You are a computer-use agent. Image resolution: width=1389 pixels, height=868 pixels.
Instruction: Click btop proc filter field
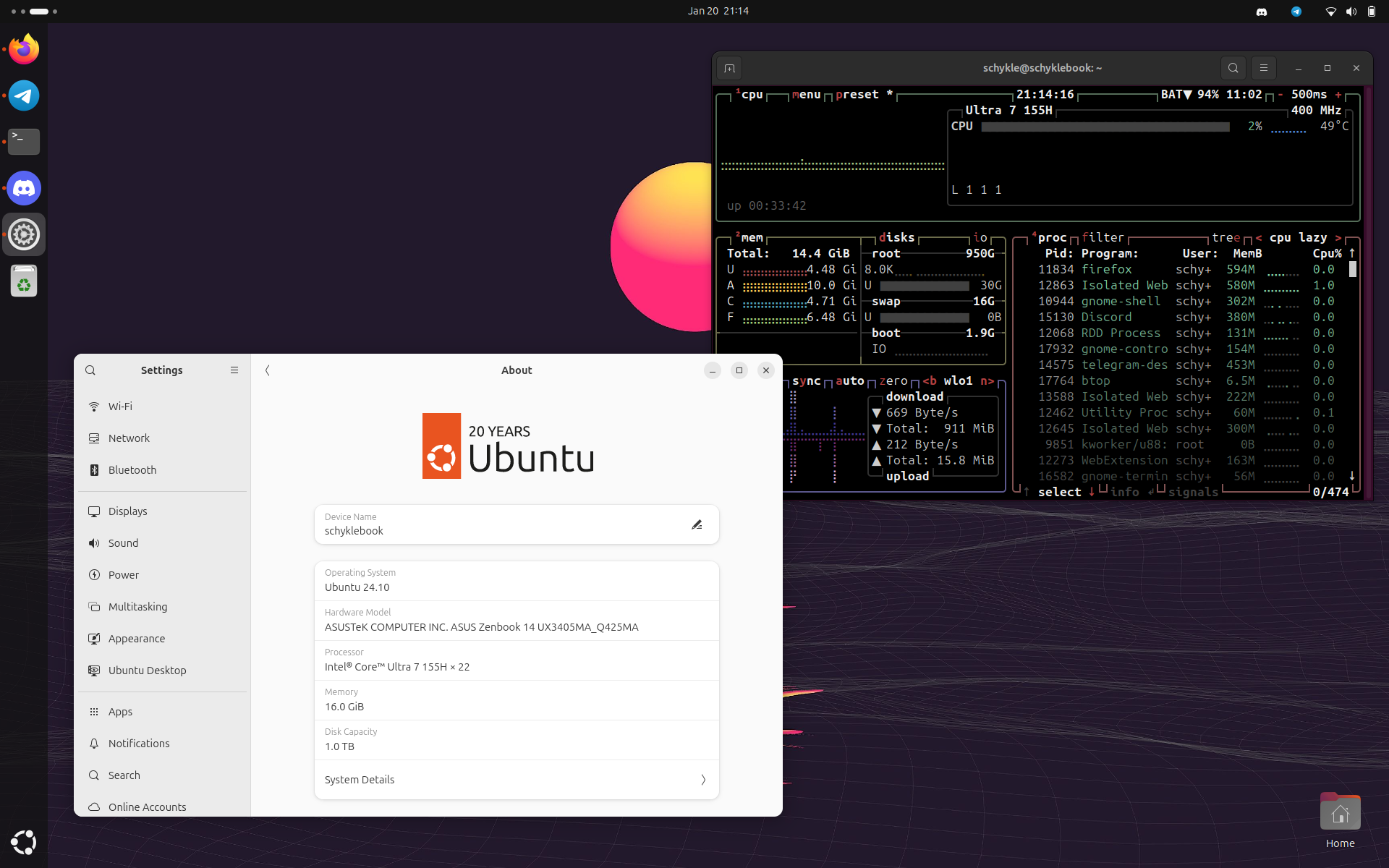pos(1103,238)
